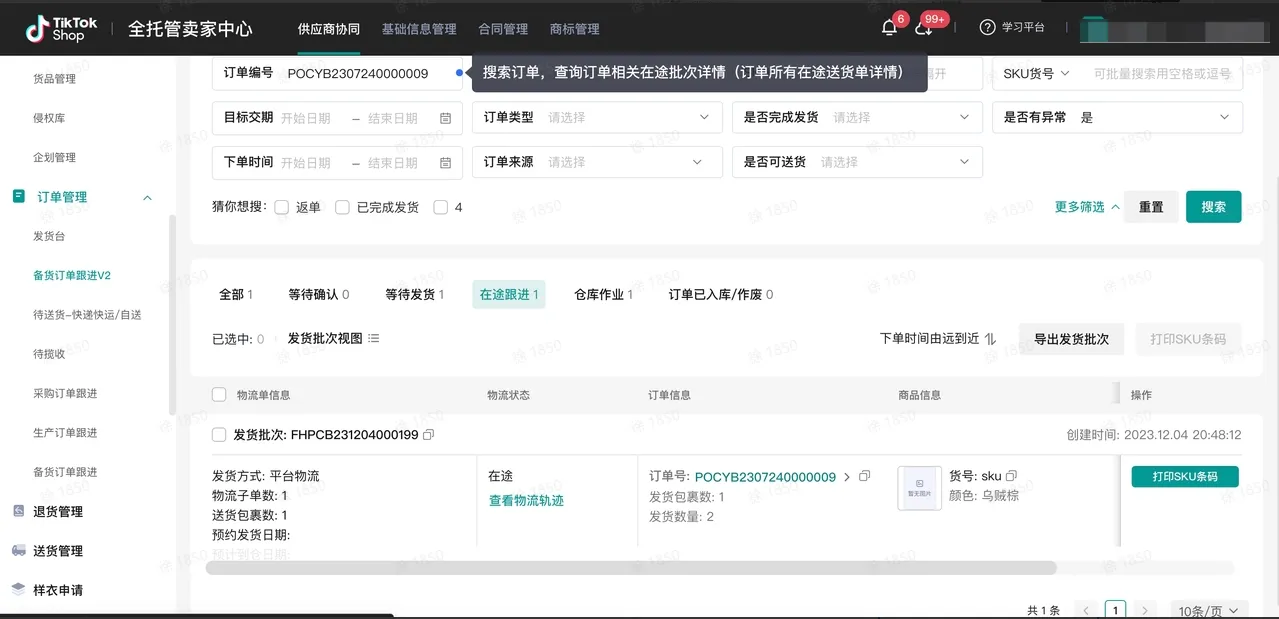This screenshot has height=619, width=1279.
Task: Open the 是否有异常 dropdown
Action: click(x=1118, y=118)
